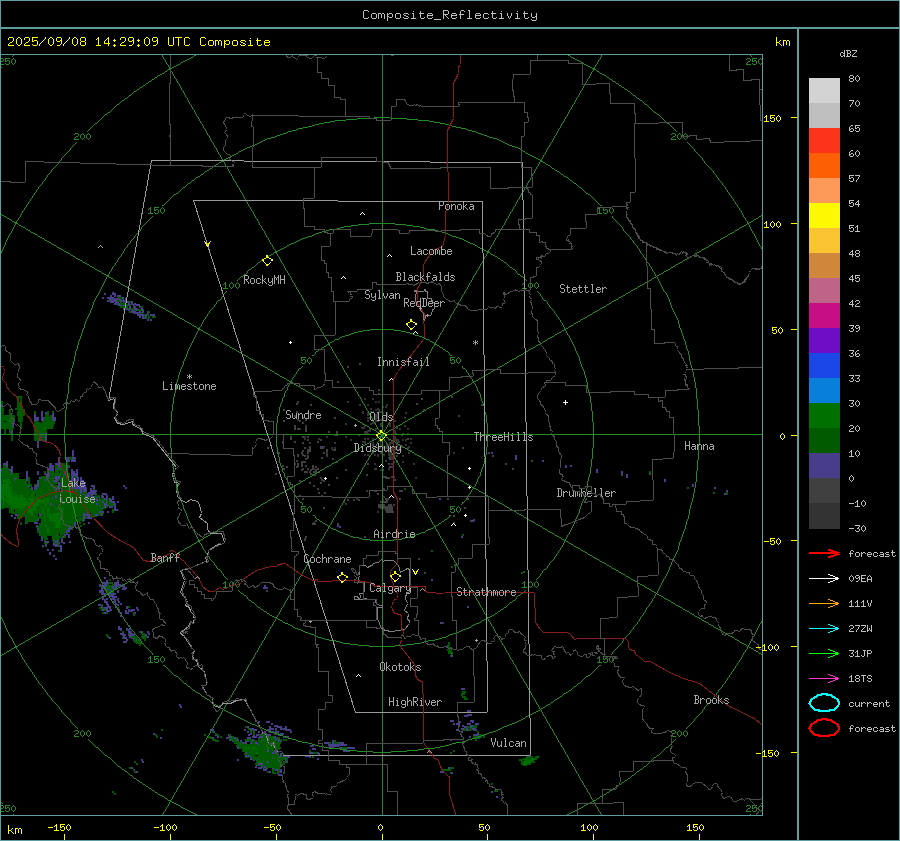Click the yellow diamond marker beside RockyMH
Screen dimensions: 900x841
[267, 261]
